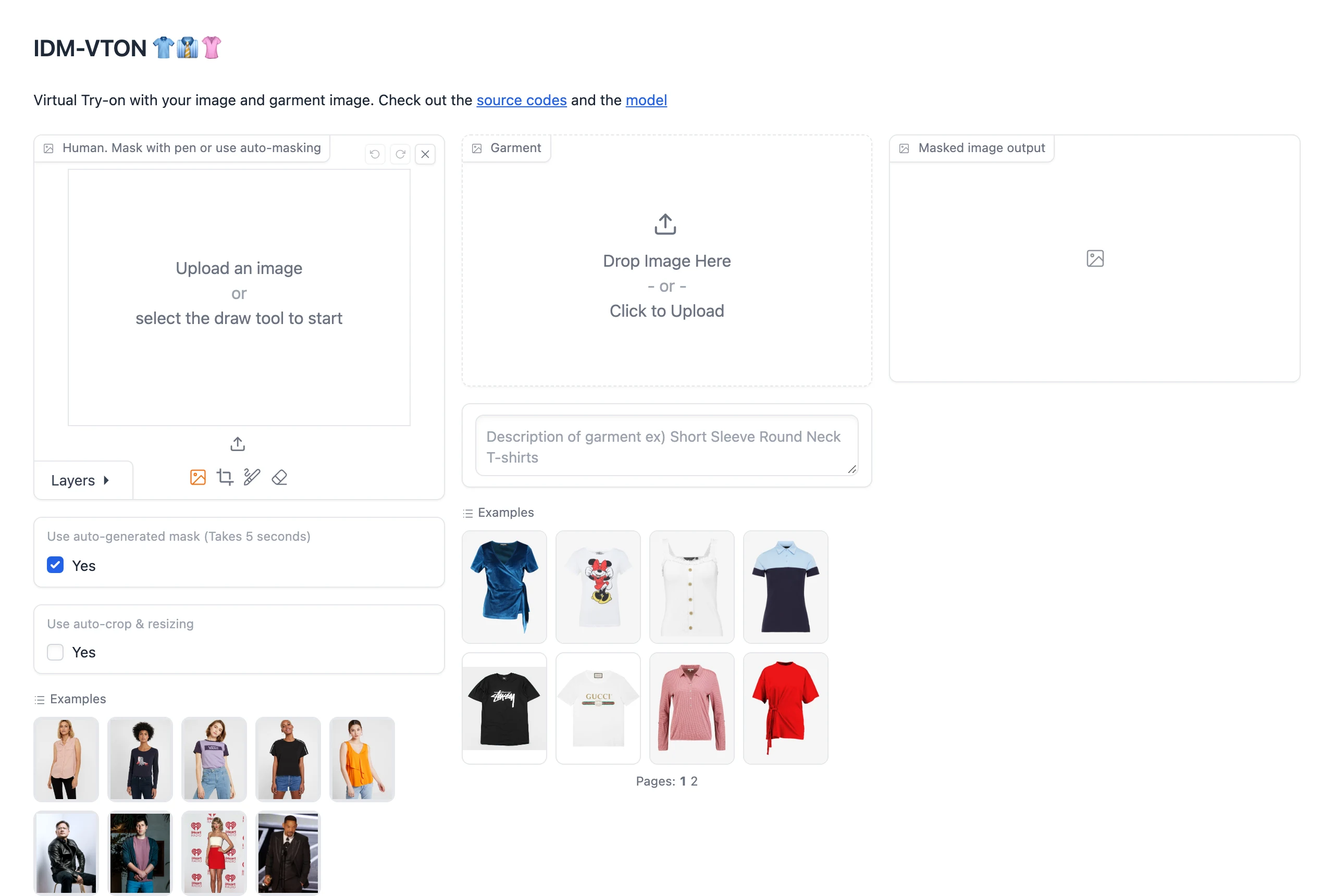Click garment upload arrow icon
The width and height of the screenshot is (1334, 896).
pyautogui.click(x=665, y=225)
